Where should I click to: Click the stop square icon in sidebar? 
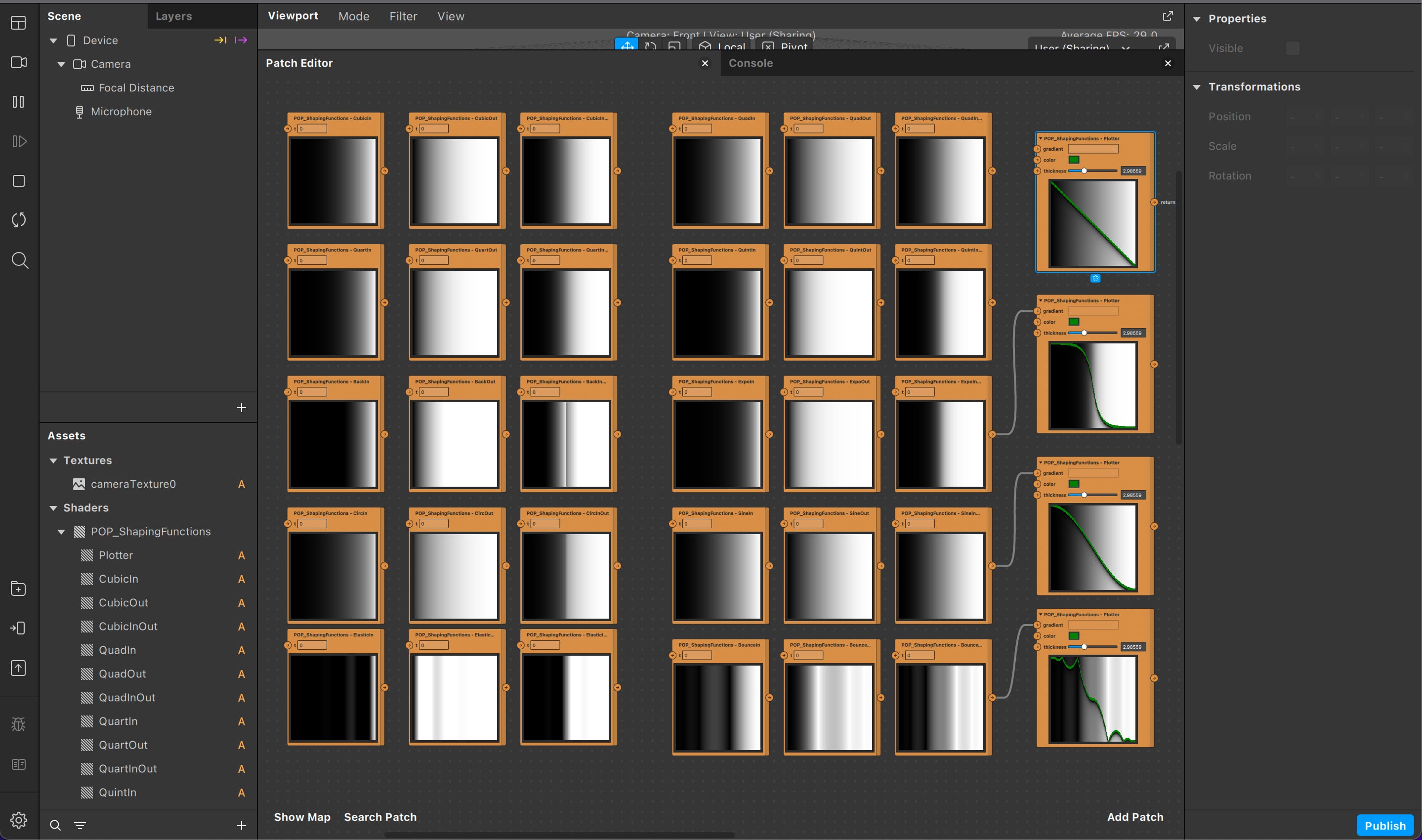[19, 181]
